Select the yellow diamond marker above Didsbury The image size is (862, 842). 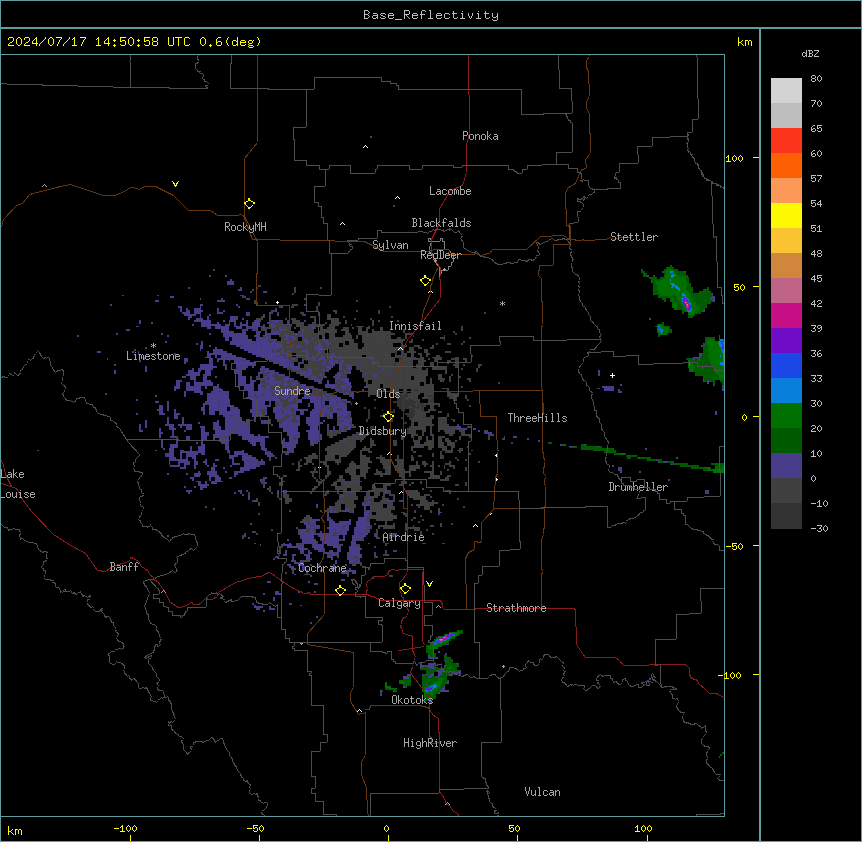(x=388, y=417)
